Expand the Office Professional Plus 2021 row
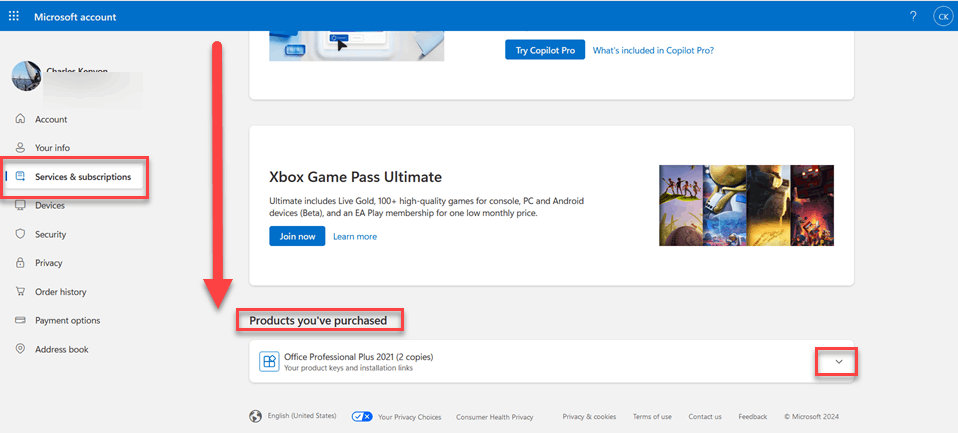958x433 pixels. tap(839, 362)
